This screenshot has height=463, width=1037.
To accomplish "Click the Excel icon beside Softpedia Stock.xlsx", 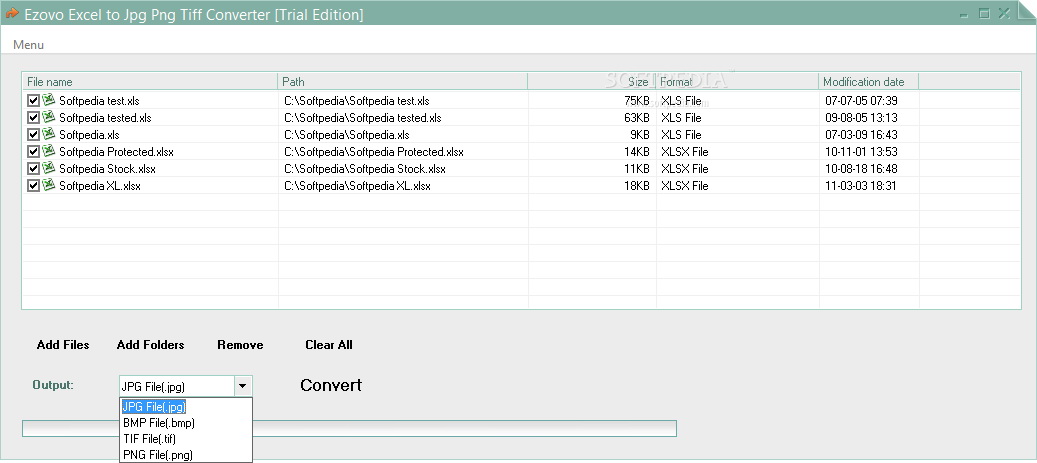I will (x=49, y=168).
